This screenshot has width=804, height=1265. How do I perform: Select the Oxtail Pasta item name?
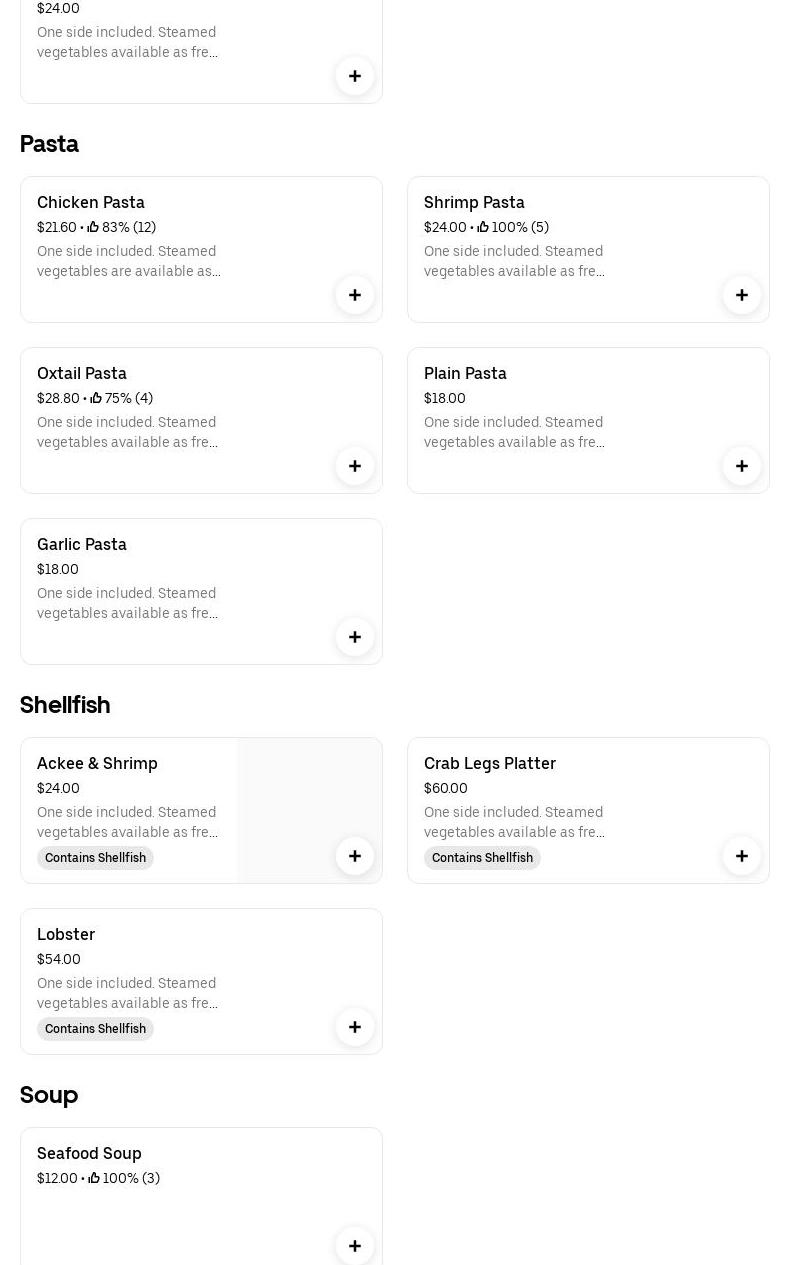[x=82, y=373]
